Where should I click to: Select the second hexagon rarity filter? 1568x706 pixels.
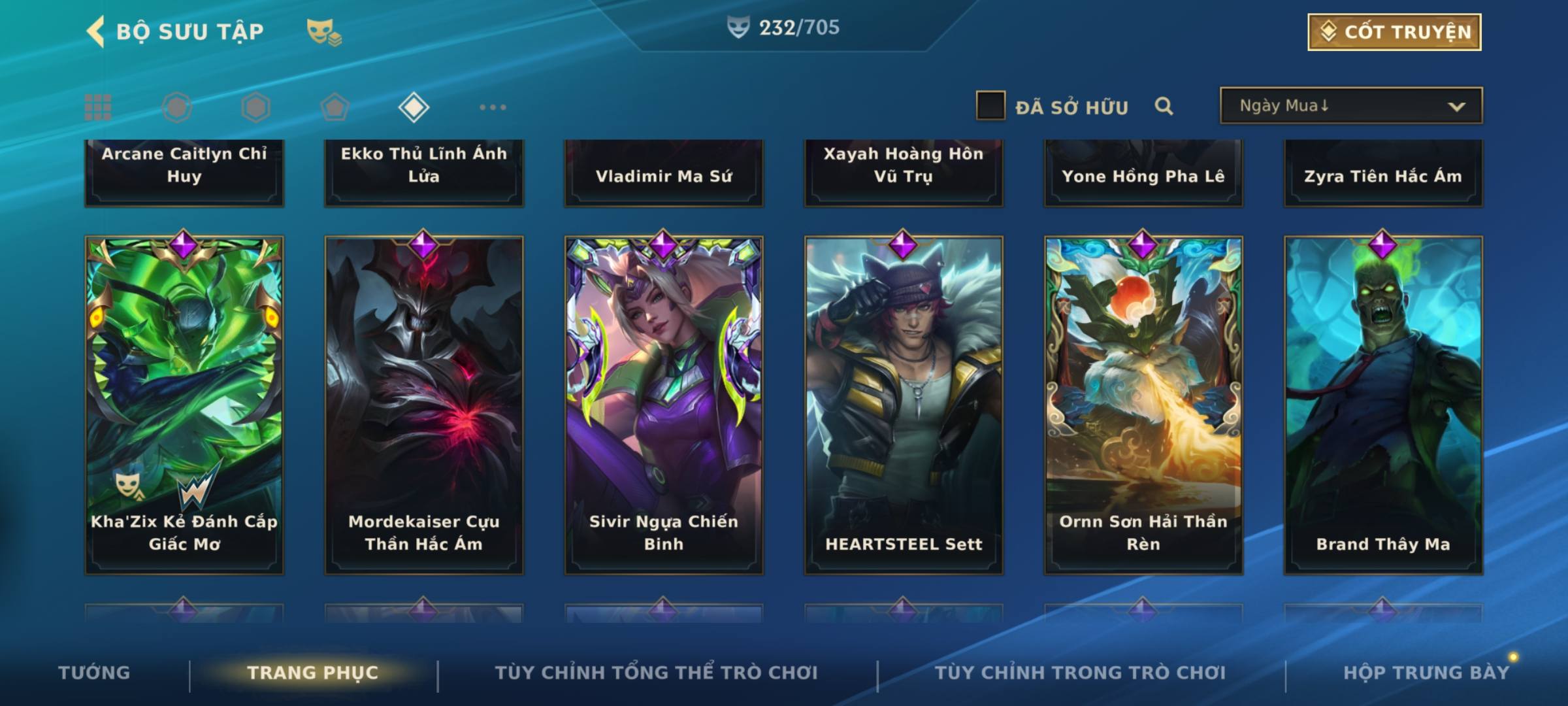(255, 107)
